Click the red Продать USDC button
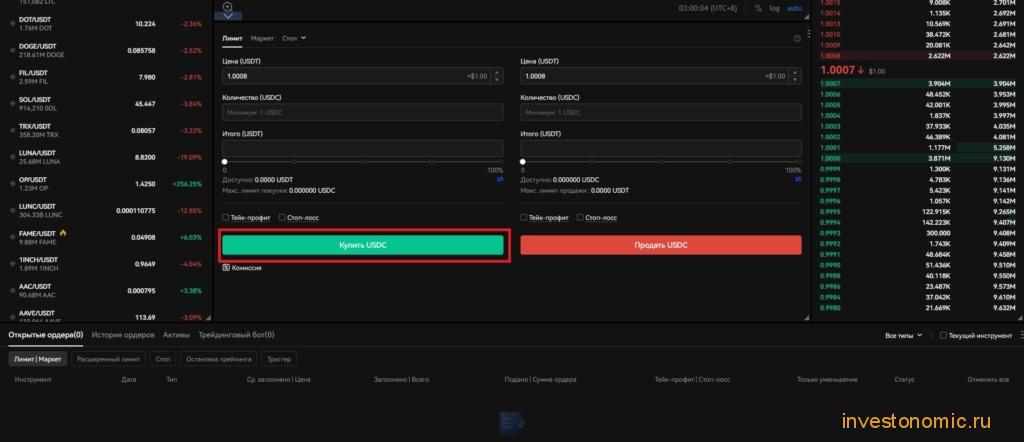Viewport: 1024px width, 442px height. 661,245
